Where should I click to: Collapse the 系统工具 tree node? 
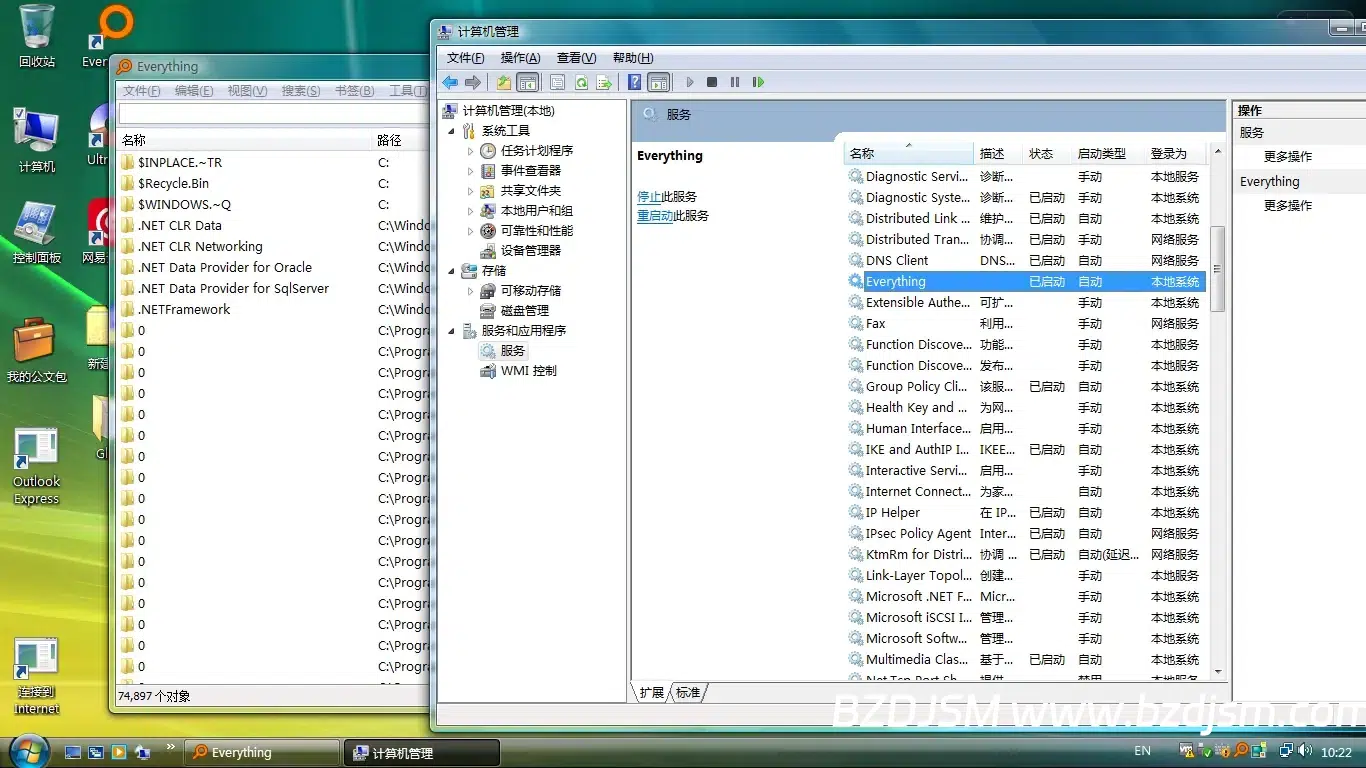(x=451, y=131)
